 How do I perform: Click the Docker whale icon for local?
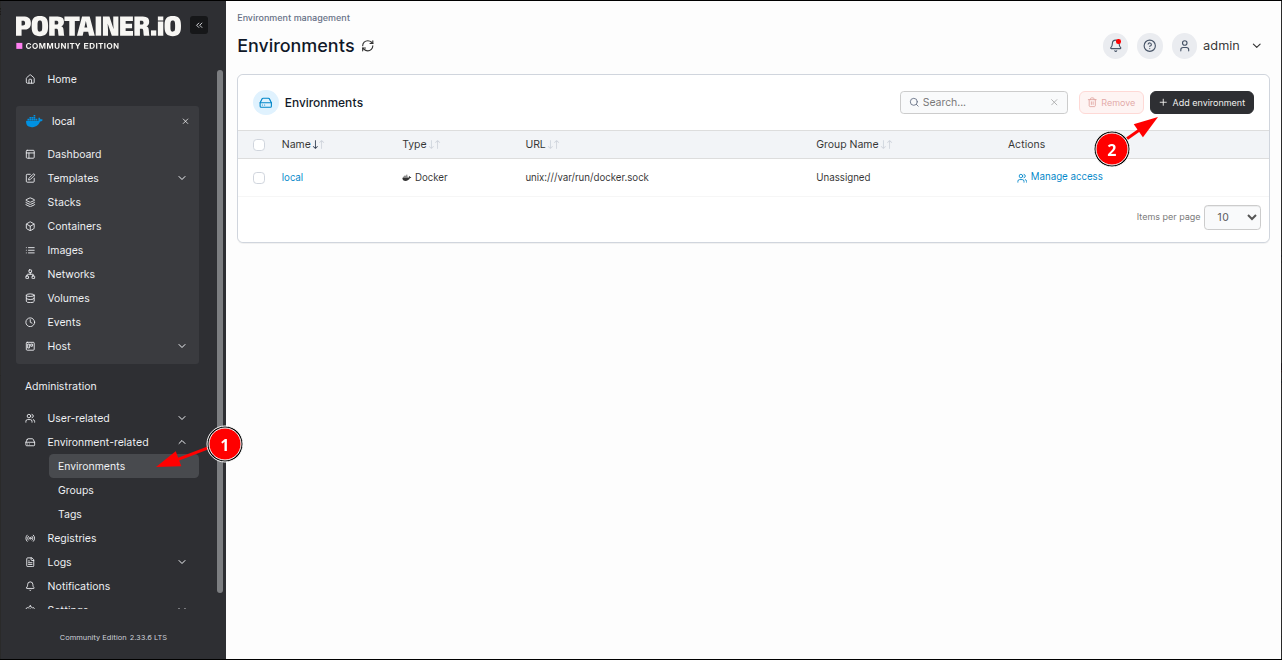pyautogui.click(x=34, y=121)
